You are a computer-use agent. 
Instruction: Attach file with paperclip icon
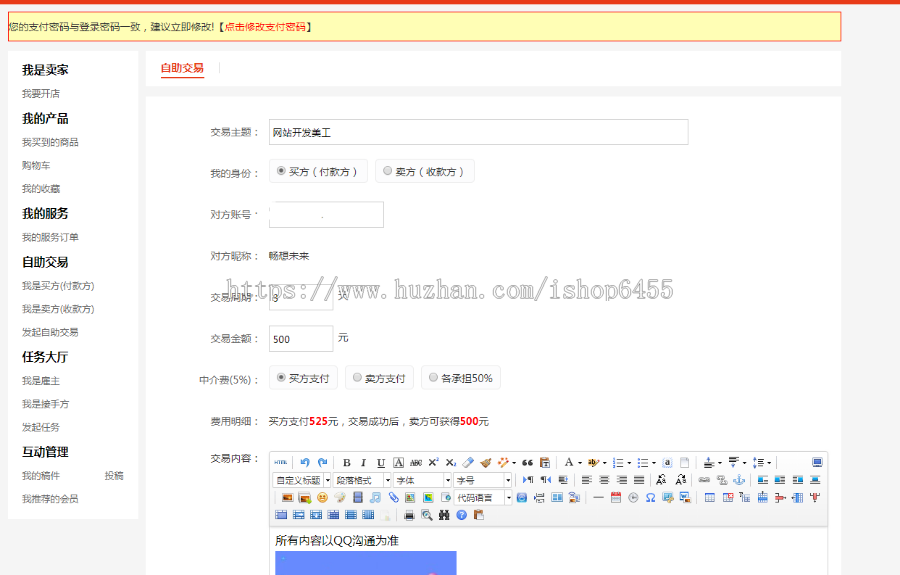(393, 498)
